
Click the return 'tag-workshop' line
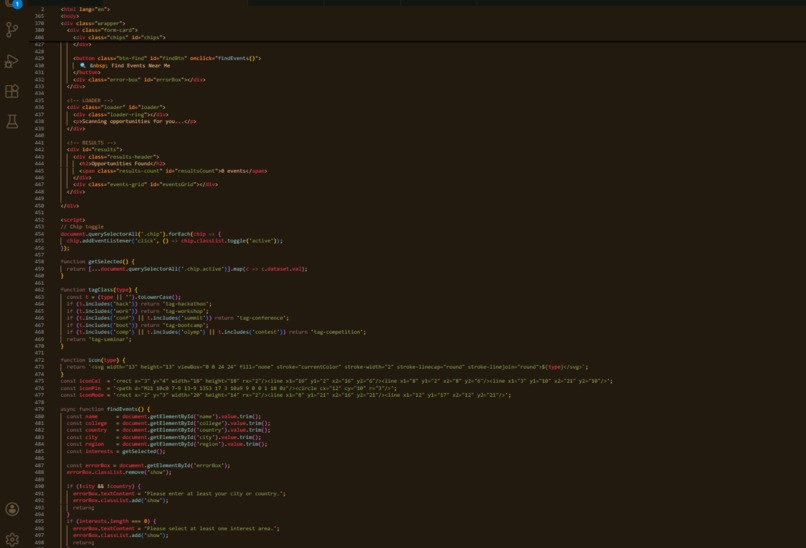click(137, 311)
